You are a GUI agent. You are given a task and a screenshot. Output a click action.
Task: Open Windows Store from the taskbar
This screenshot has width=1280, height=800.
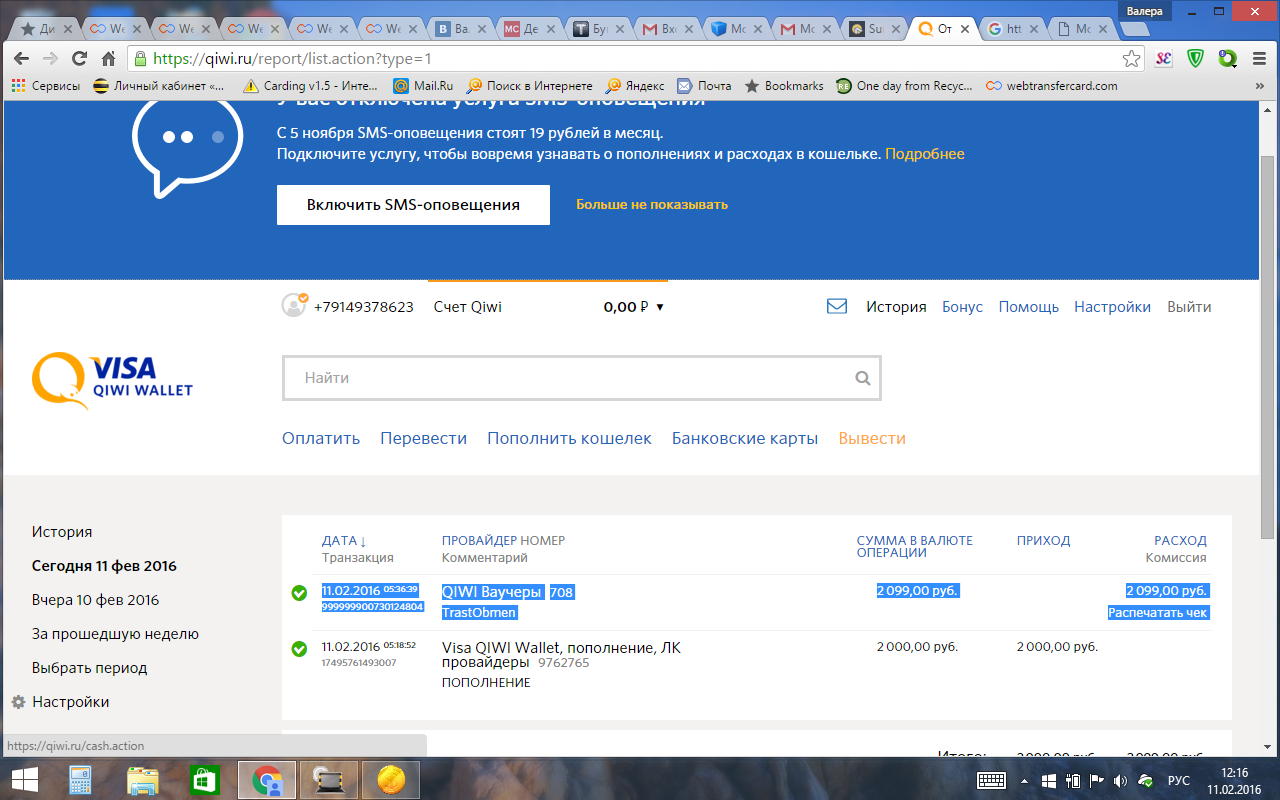click(205, 780)
